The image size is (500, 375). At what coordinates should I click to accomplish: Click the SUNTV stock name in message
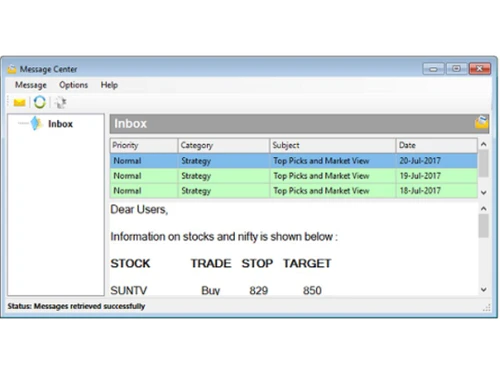[x=129, y=291]
